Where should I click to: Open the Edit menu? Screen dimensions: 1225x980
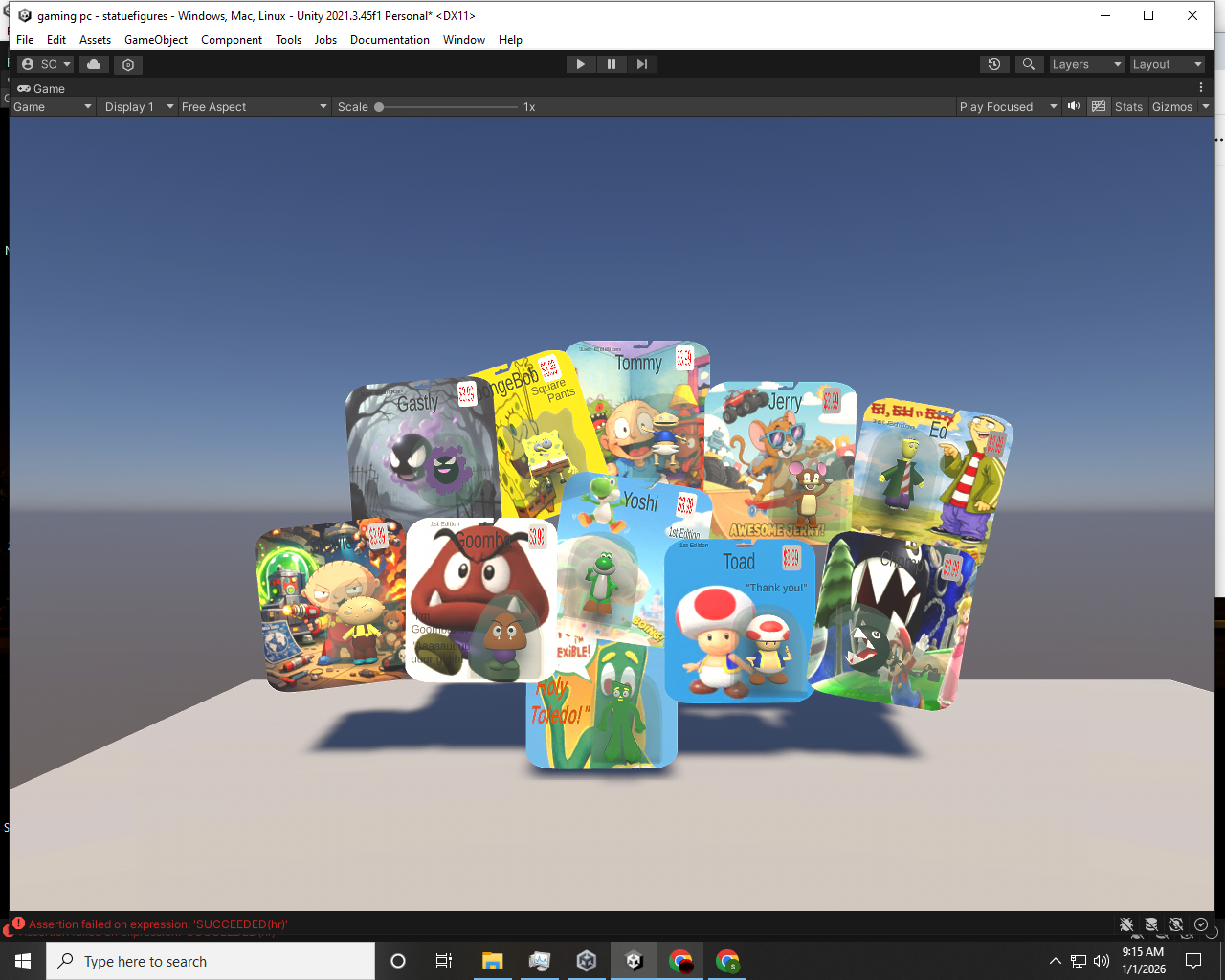[56, 40]
